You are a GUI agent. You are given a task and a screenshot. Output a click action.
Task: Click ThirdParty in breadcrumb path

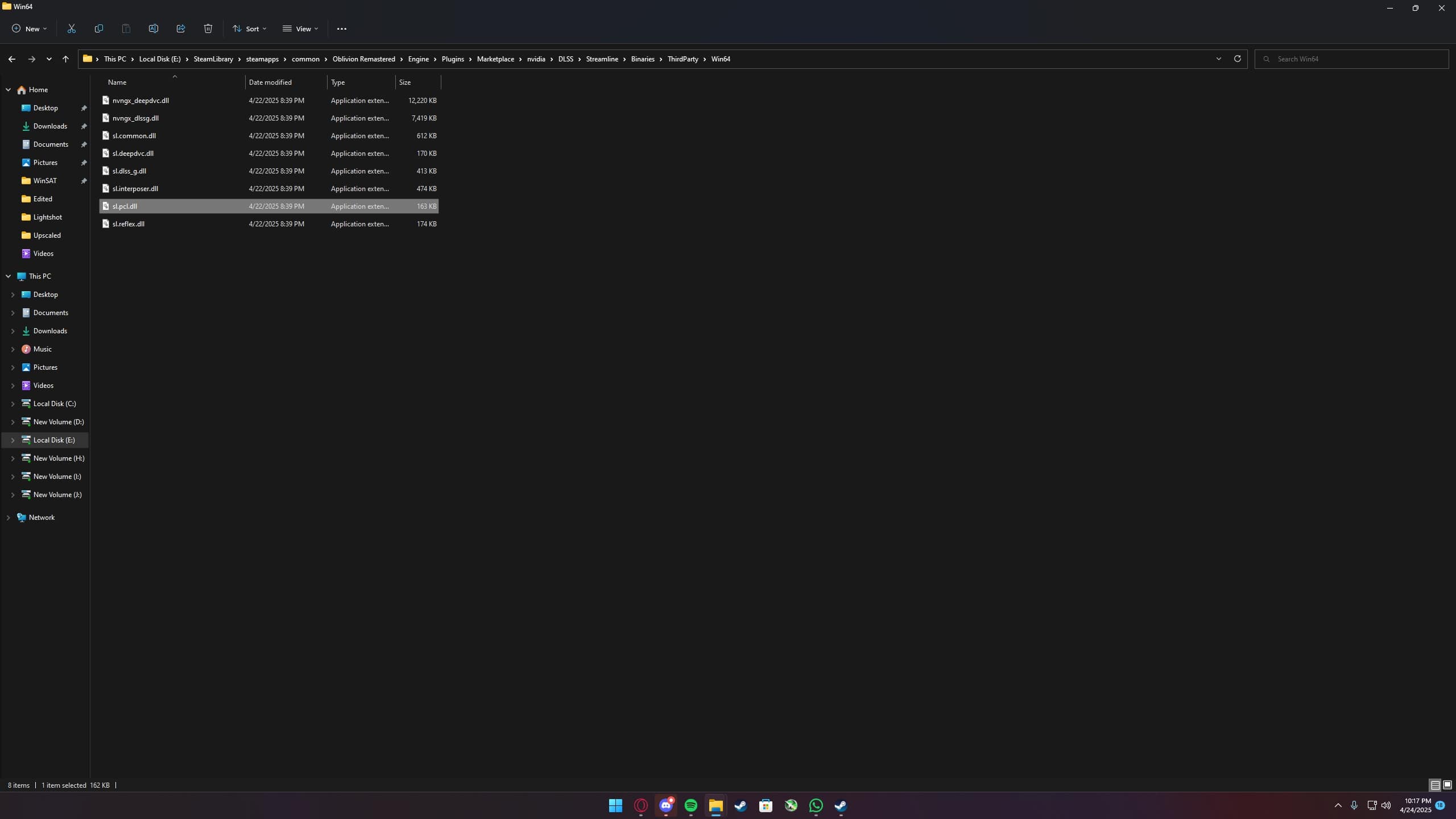[x=682, y=59]
